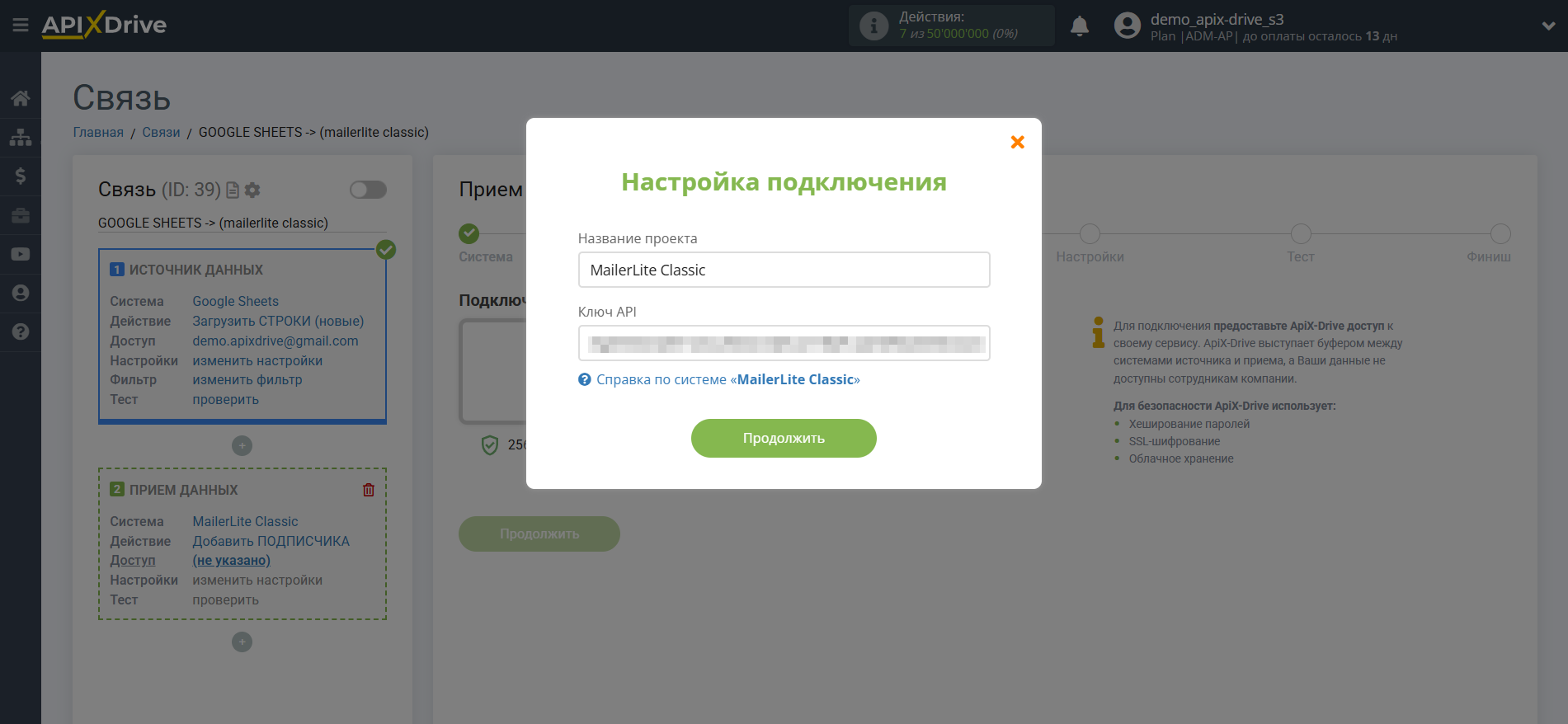Click help question icon in dialog
Viewport: 1568px width, 724px height.
tap(585, 379)
